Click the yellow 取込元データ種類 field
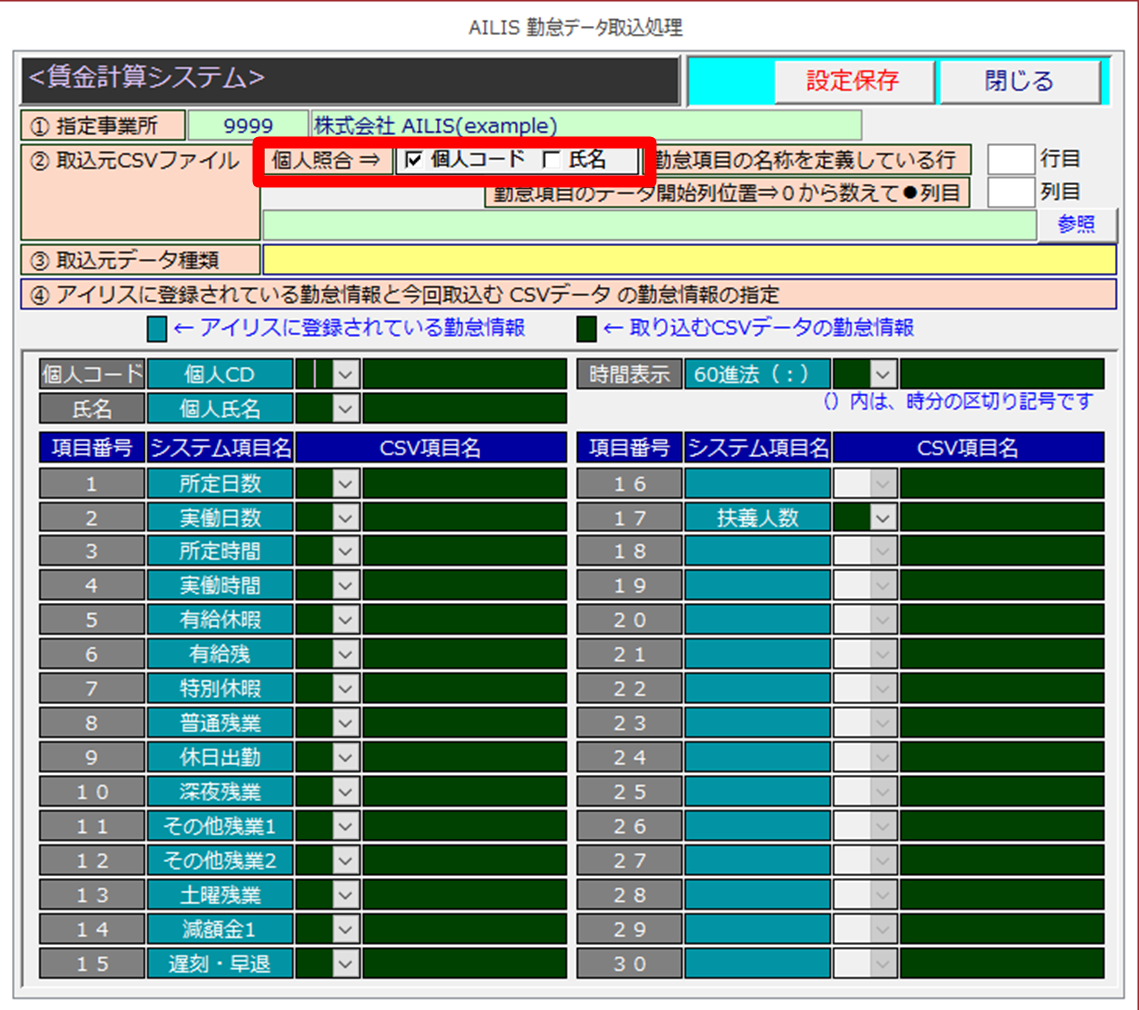This screenshot has width=1139, height=1010. [689, 260]
